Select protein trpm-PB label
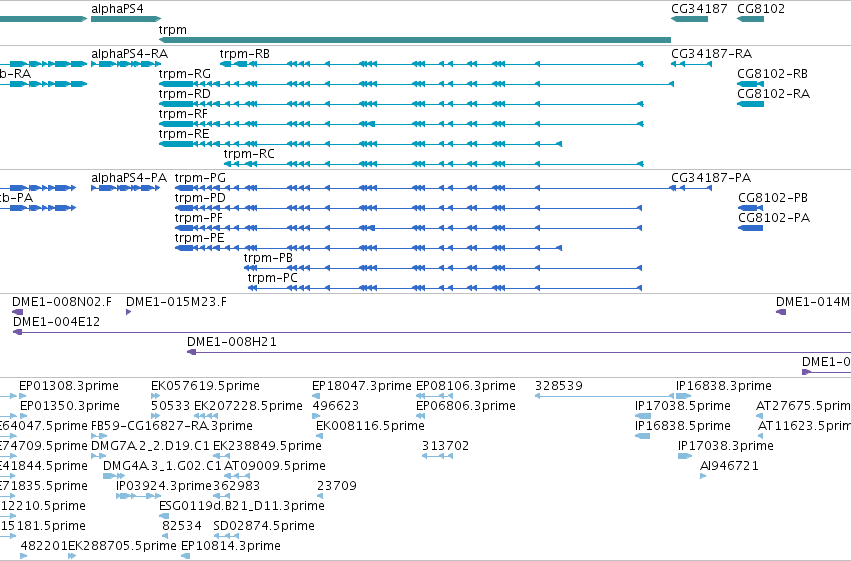The height and width of the screenshot is (561, 851). click(x=268, y=258)
